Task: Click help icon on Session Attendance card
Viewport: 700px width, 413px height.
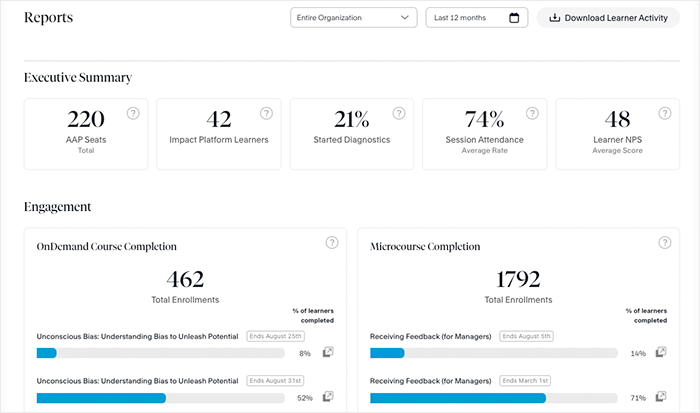Action: pyautogui.click(x=532, y=113)
